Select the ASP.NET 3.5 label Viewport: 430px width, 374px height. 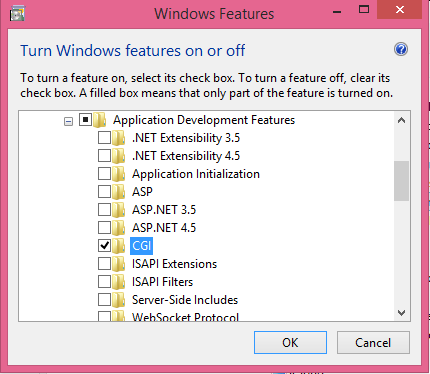pyautogui.click(x=164, y=210)
